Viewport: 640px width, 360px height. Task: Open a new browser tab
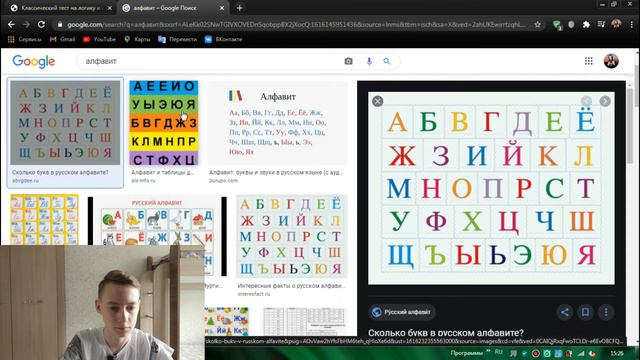coord(240,8)
